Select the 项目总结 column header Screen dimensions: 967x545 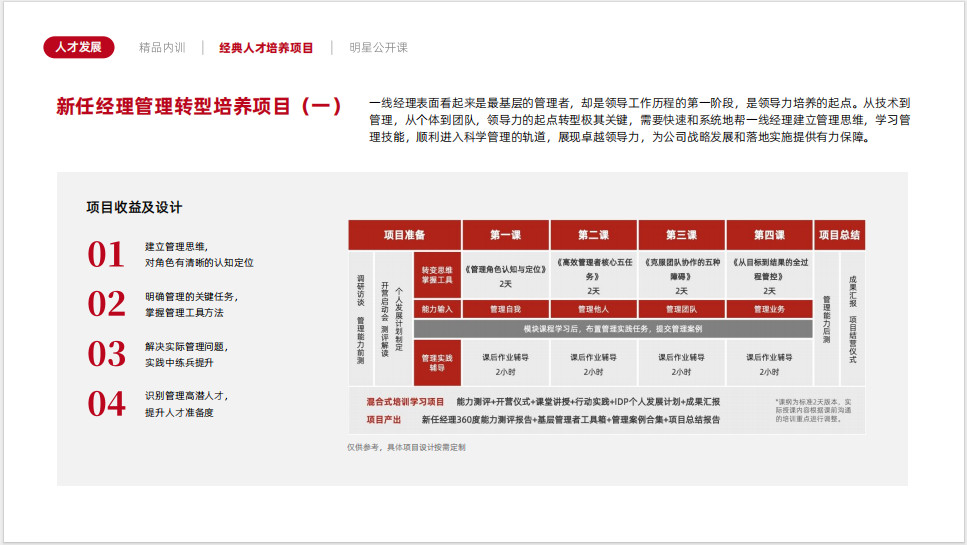pos(839,235)
